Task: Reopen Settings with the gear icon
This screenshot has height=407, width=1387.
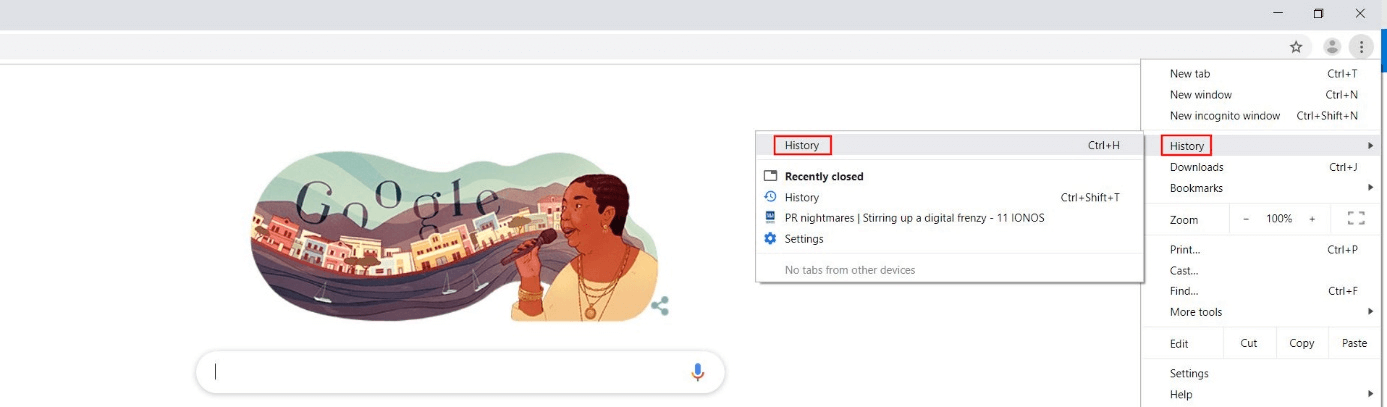Action: click(770, 239)
